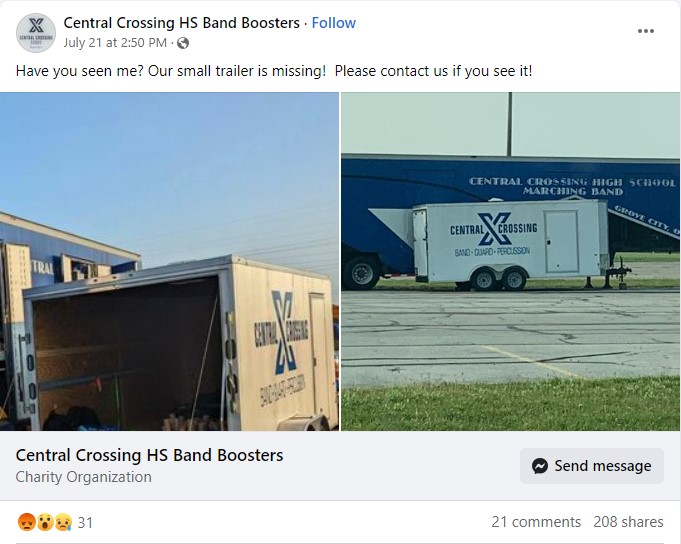Open the Central Crossing HS Band Boosters header name
This screenshot has width=681, height=544.
(182, 23)
